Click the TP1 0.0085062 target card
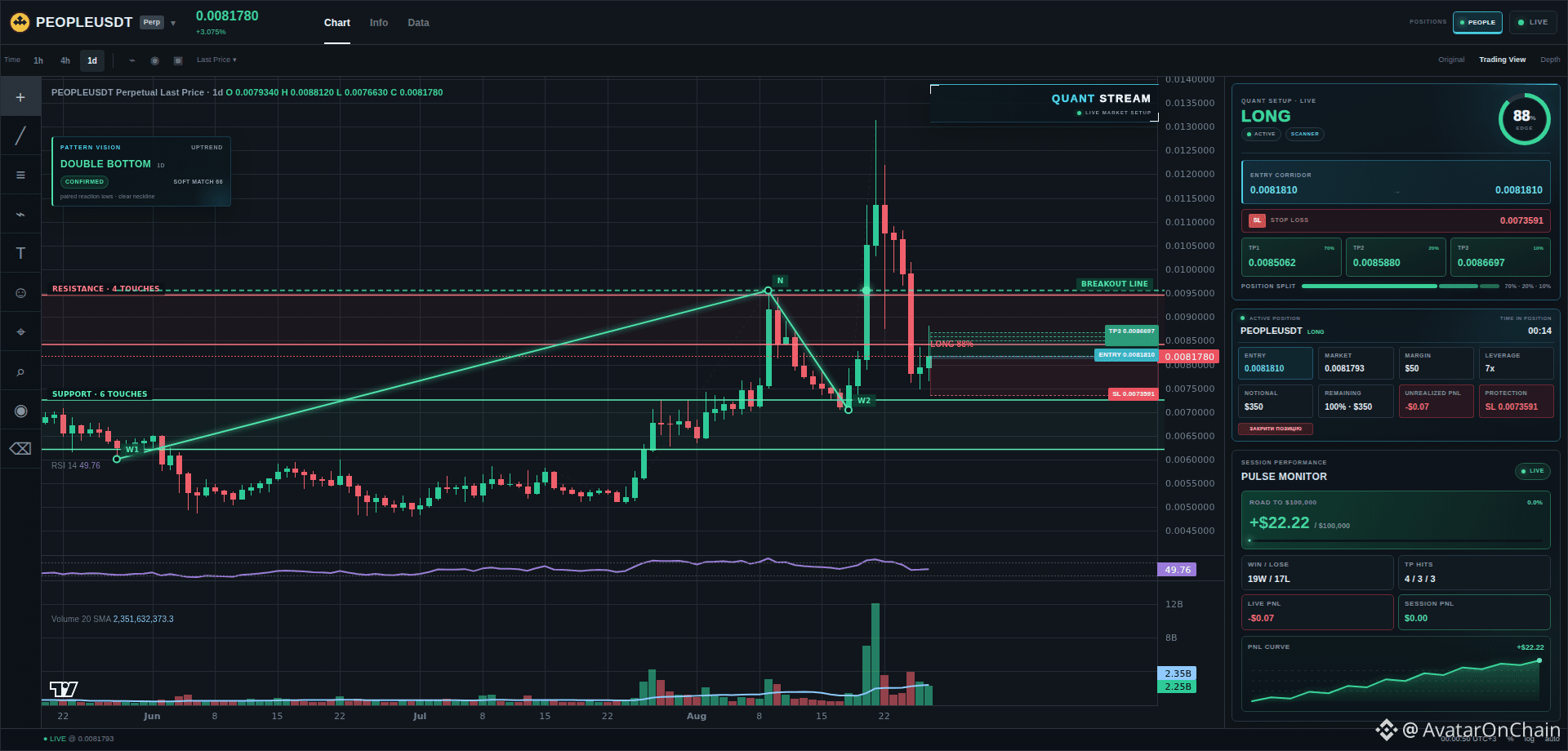 point(1291,257)
